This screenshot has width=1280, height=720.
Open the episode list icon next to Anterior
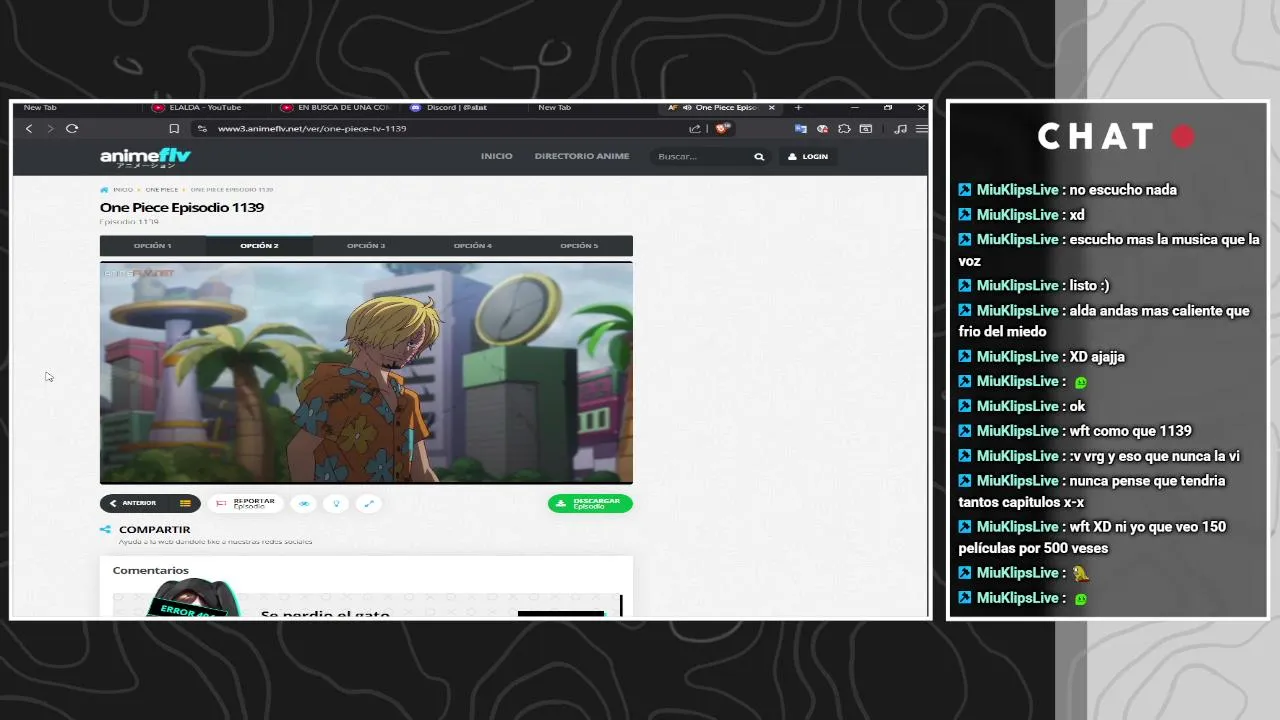[x=185, y=503]
